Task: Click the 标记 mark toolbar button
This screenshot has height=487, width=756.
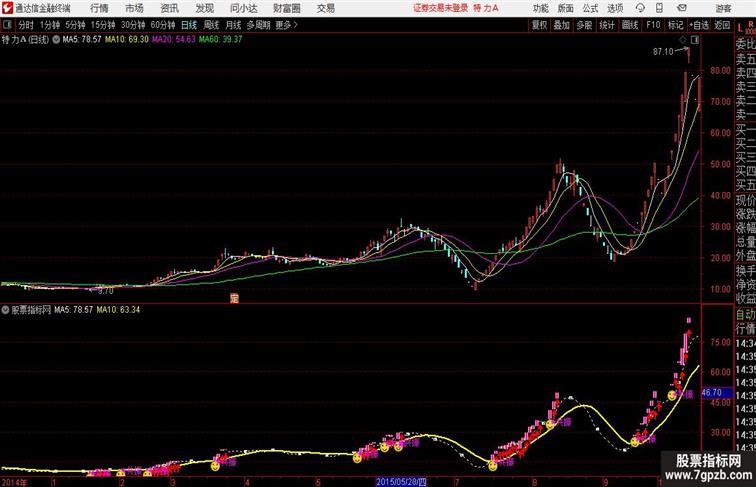Action: tap(675, 25)
